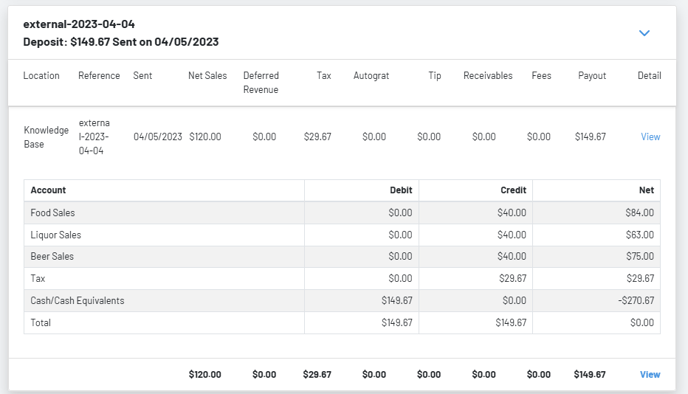Click the Location column header
Viewport: 688px width, 394px height.
point(41,75)
